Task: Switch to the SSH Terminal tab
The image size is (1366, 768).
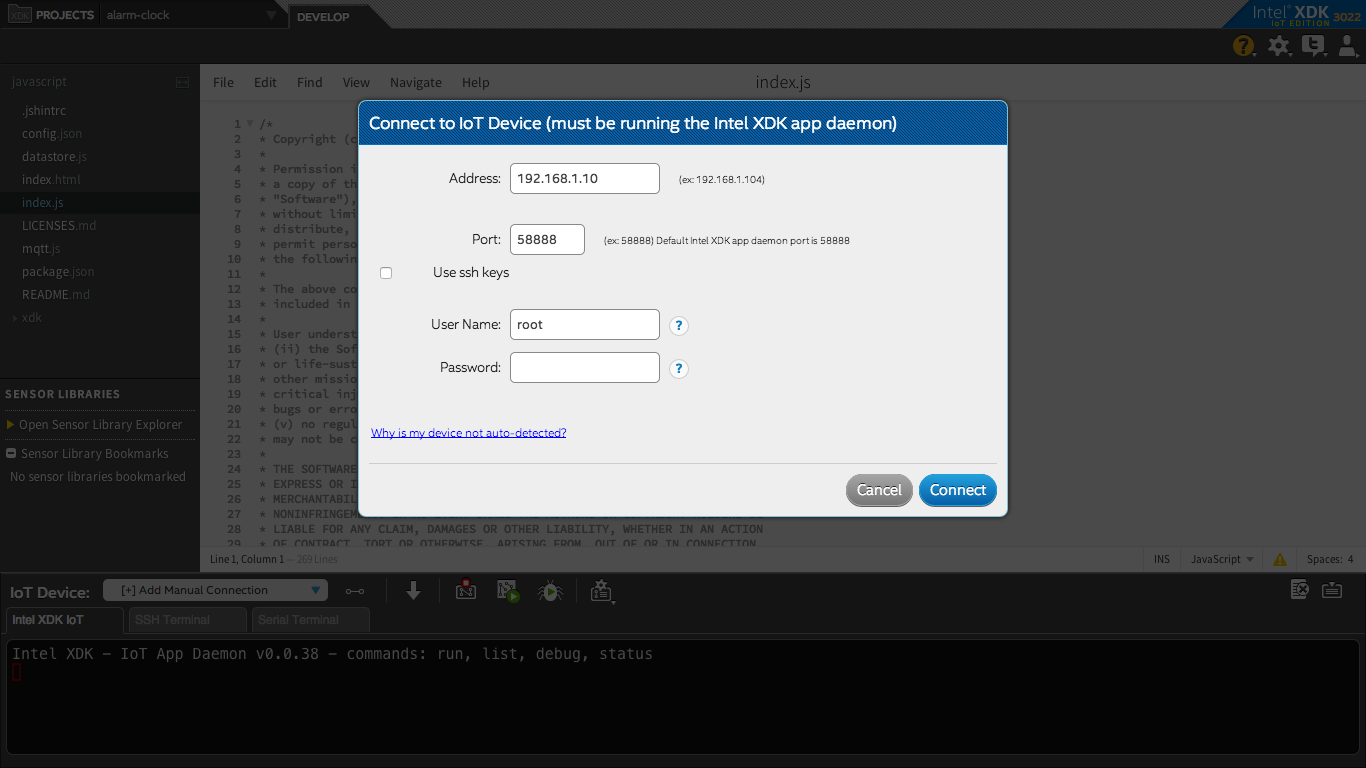Action: pyautogui.click(x=187, y=620)
